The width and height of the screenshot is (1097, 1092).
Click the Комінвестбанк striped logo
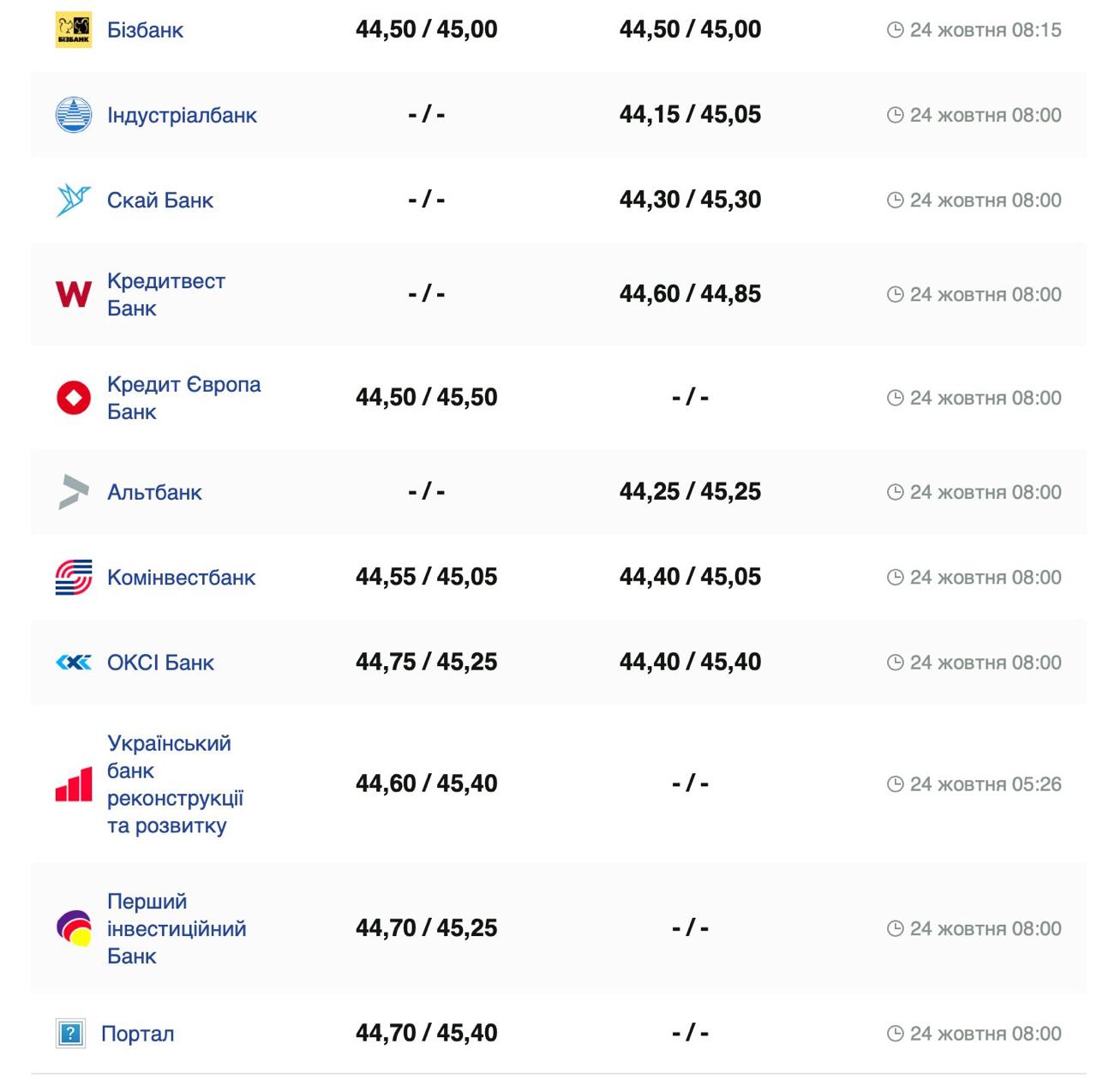click(73, 577)
